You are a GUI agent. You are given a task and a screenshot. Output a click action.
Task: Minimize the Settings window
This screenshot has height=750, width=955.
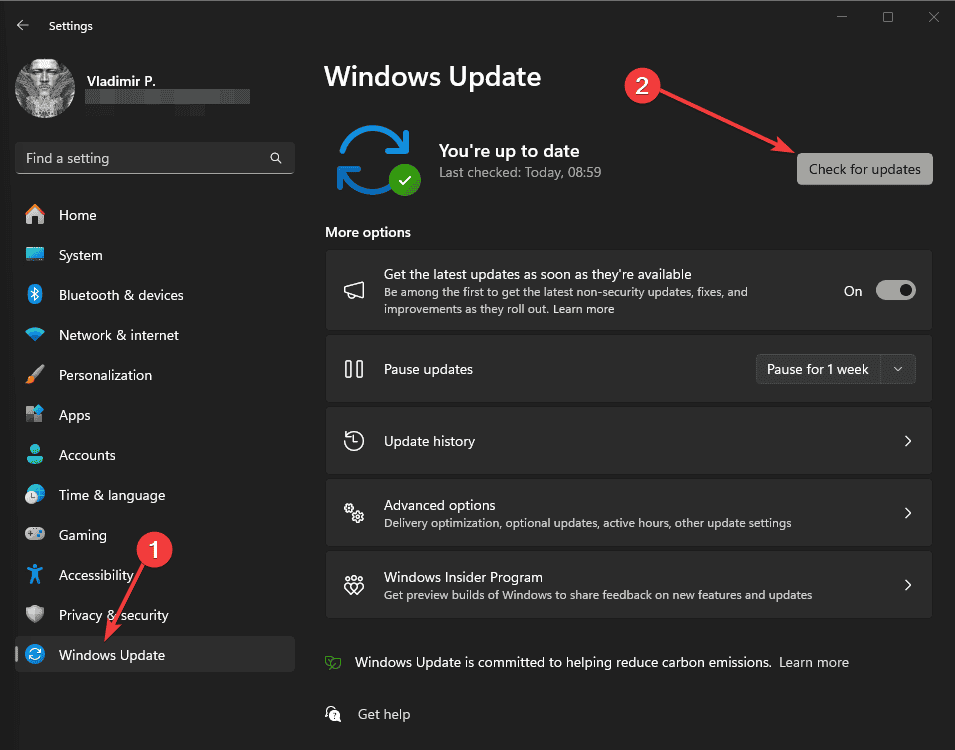[842, 17]
